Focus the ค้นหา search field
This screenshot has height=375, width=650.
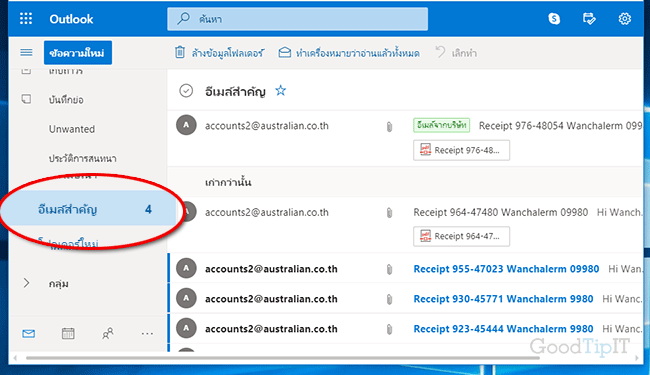[x=298, y=19]
